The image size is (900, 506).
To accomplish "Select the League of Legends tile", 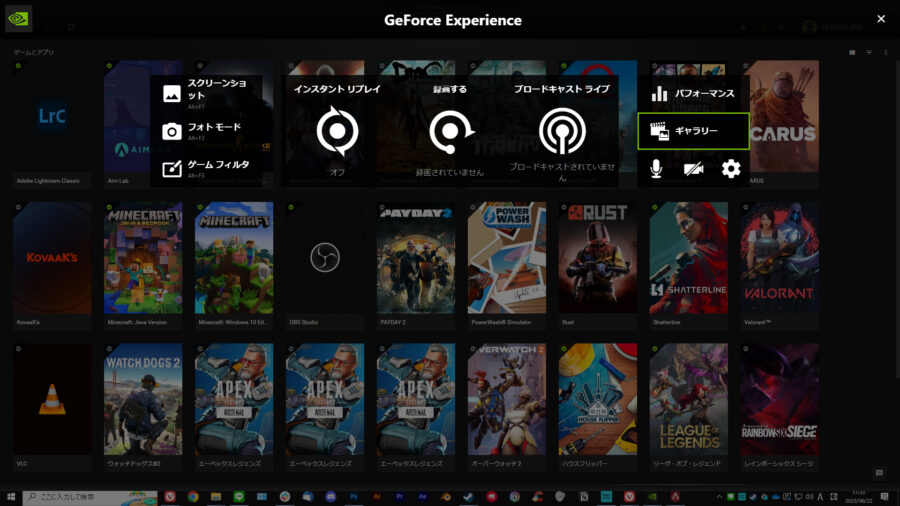I will click(689, 407).
